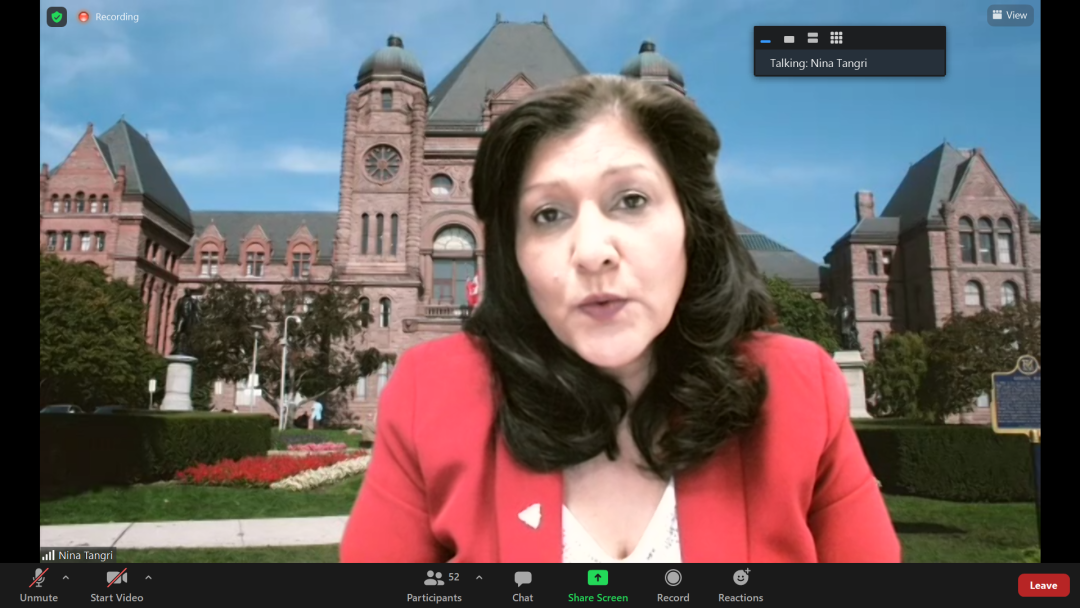Viewport: 1080px width, 608px height.
Task: Click the red Leave button
Action: (1043, 585)
